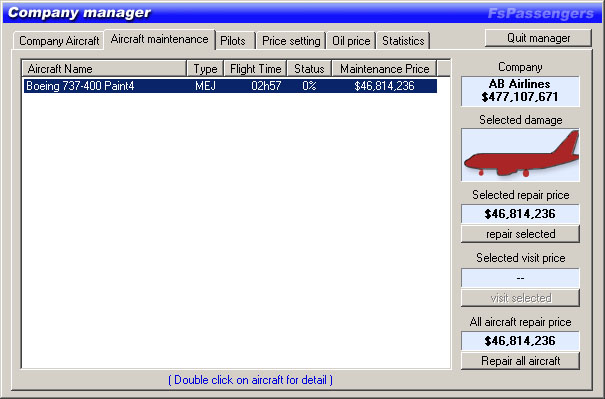Click the All aircraft repair price value

click(x=520, y=341)
